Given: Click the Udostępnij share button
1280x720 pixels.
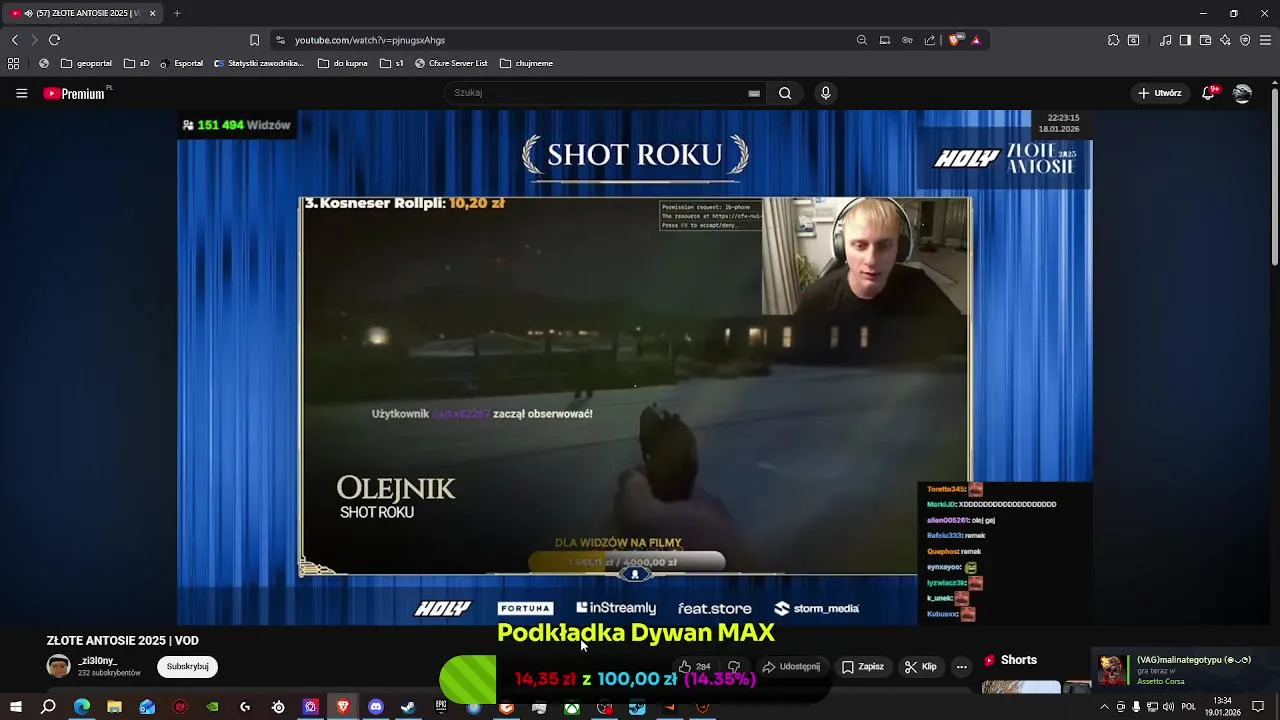Looking at the screenshot, I should coord(791,667).
